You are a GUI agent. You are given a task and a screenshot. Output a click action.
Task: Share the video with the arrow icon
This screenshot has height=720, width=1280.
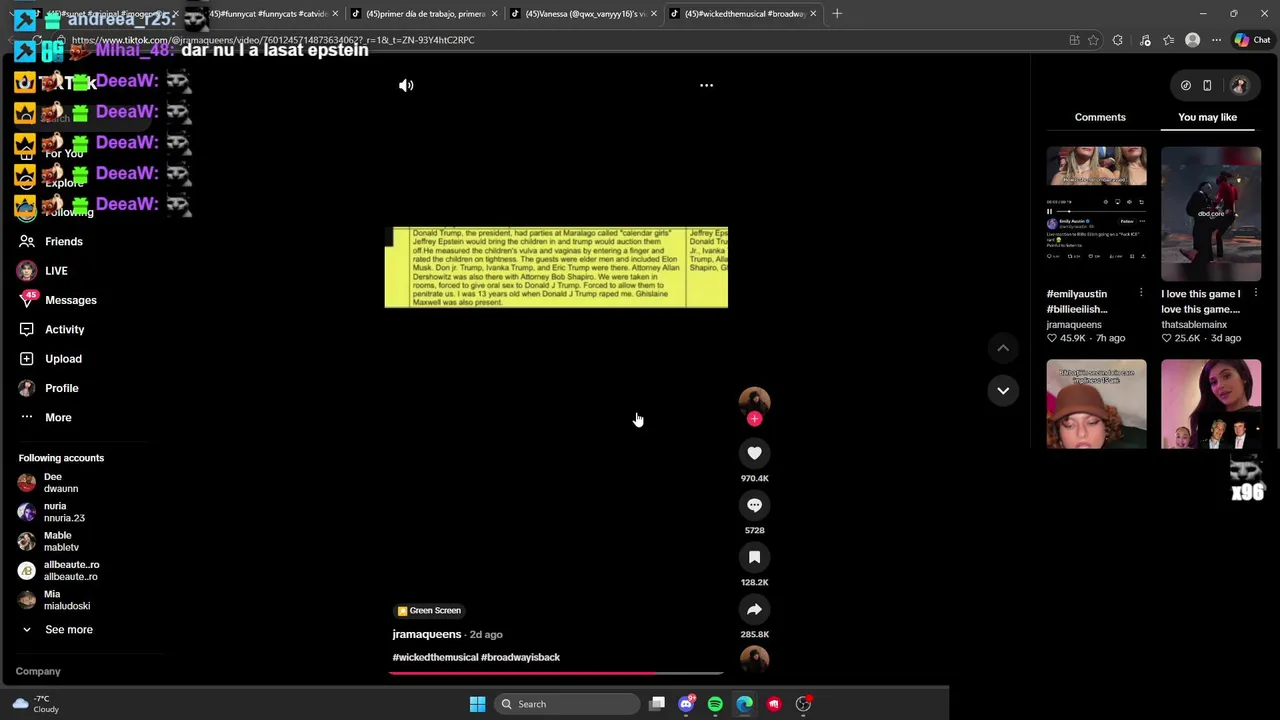pyautogui.click(x=754, y=609)
